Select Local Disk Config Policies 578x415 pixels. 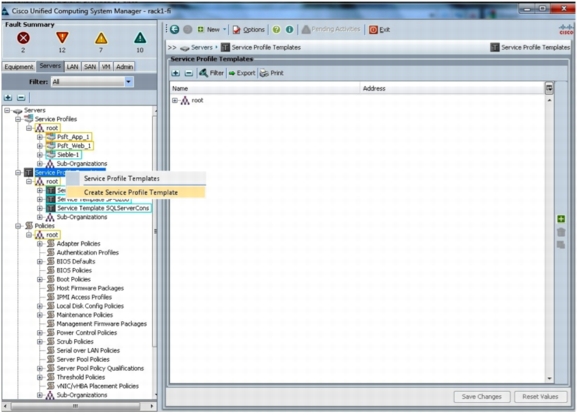(90, 306)
